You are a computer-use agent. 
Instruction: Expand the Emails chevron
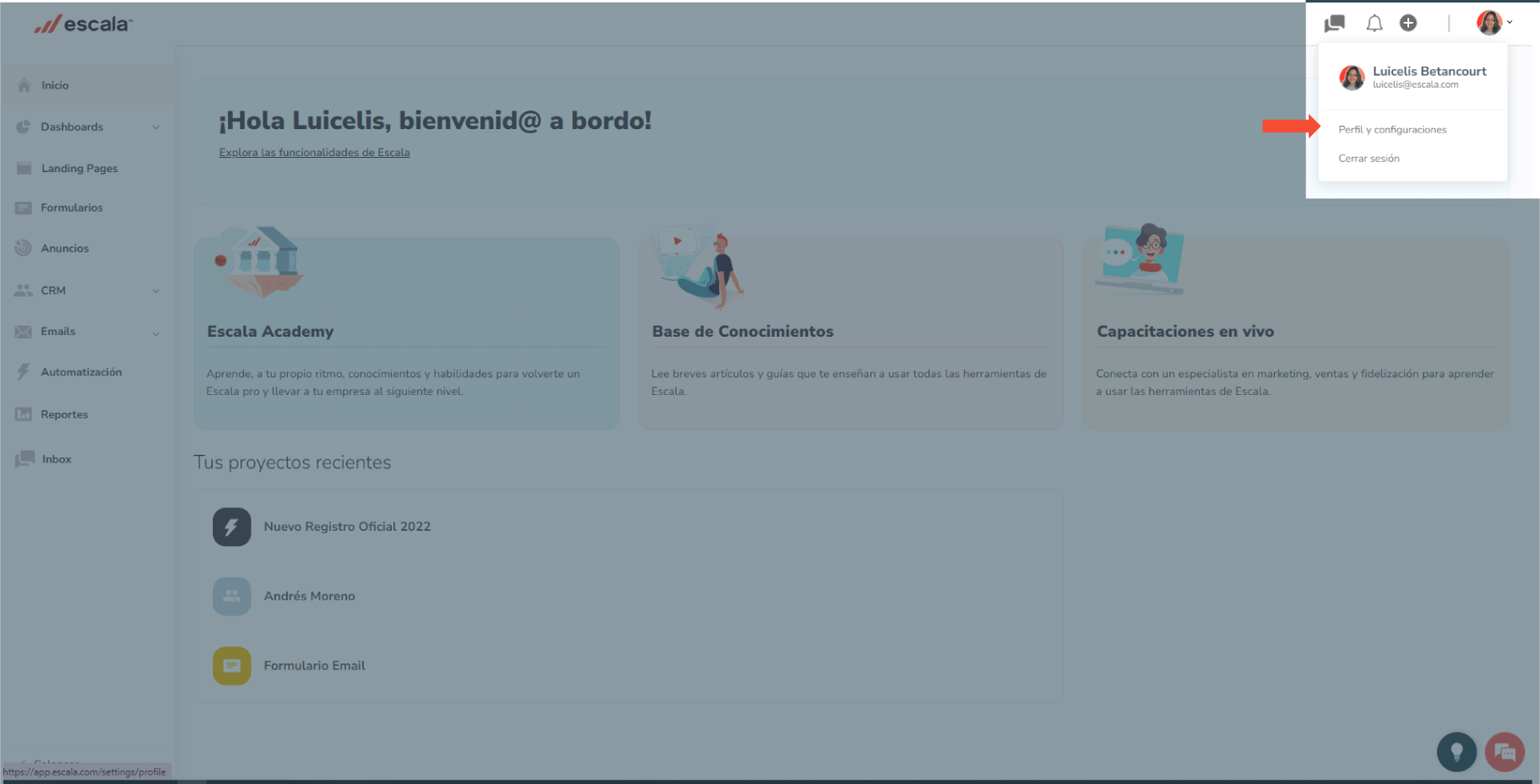pos(156,333)
